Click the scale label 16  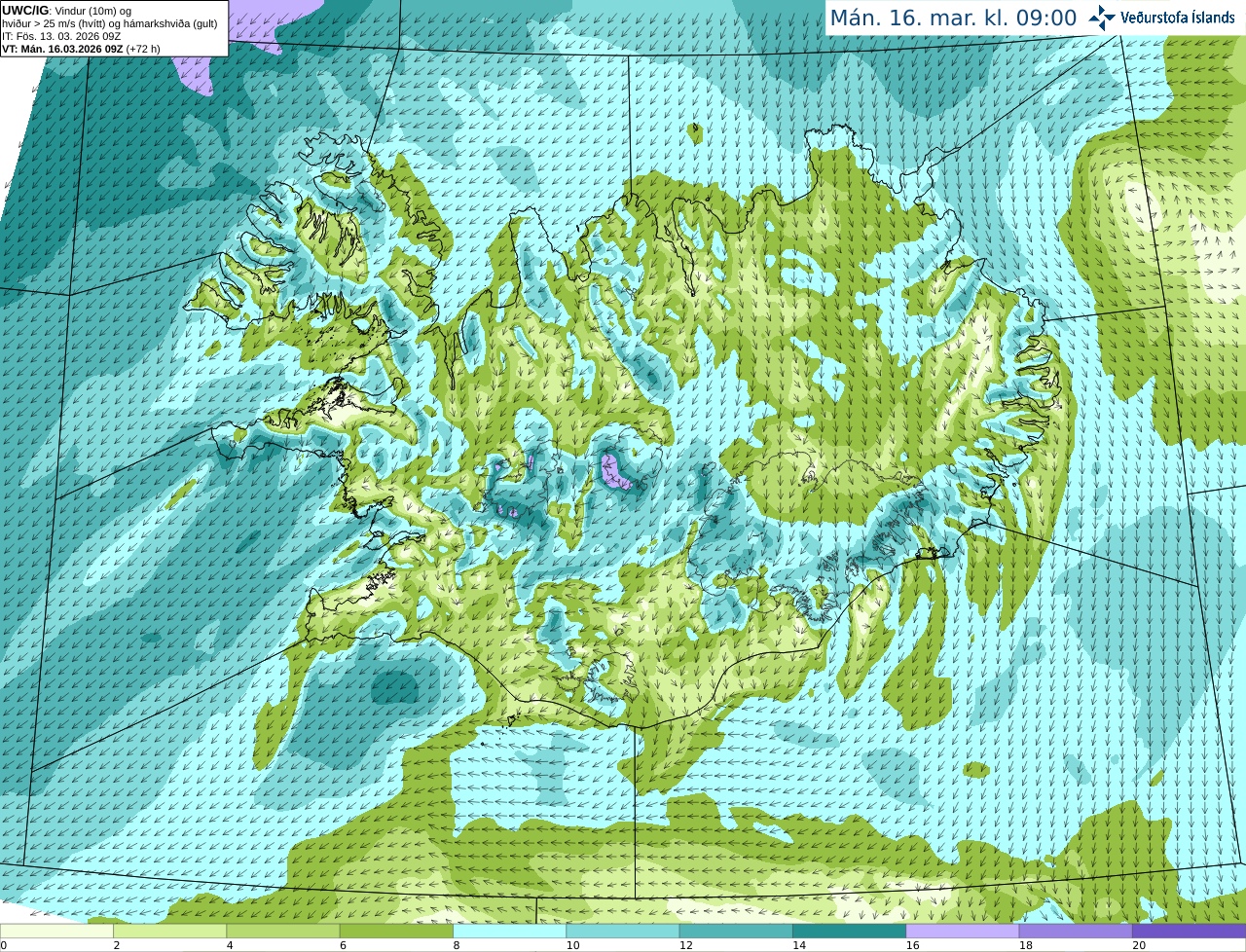click(912, 945)
